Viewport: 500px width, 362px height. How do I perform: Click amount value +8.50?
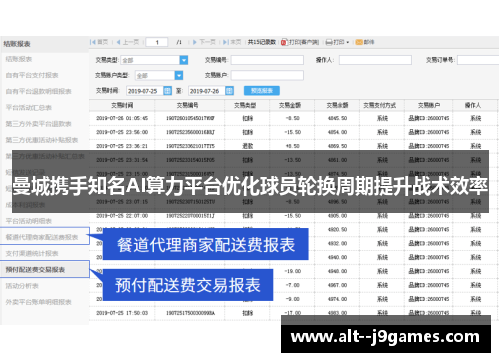pyautogui.click(x=293, y=146)
